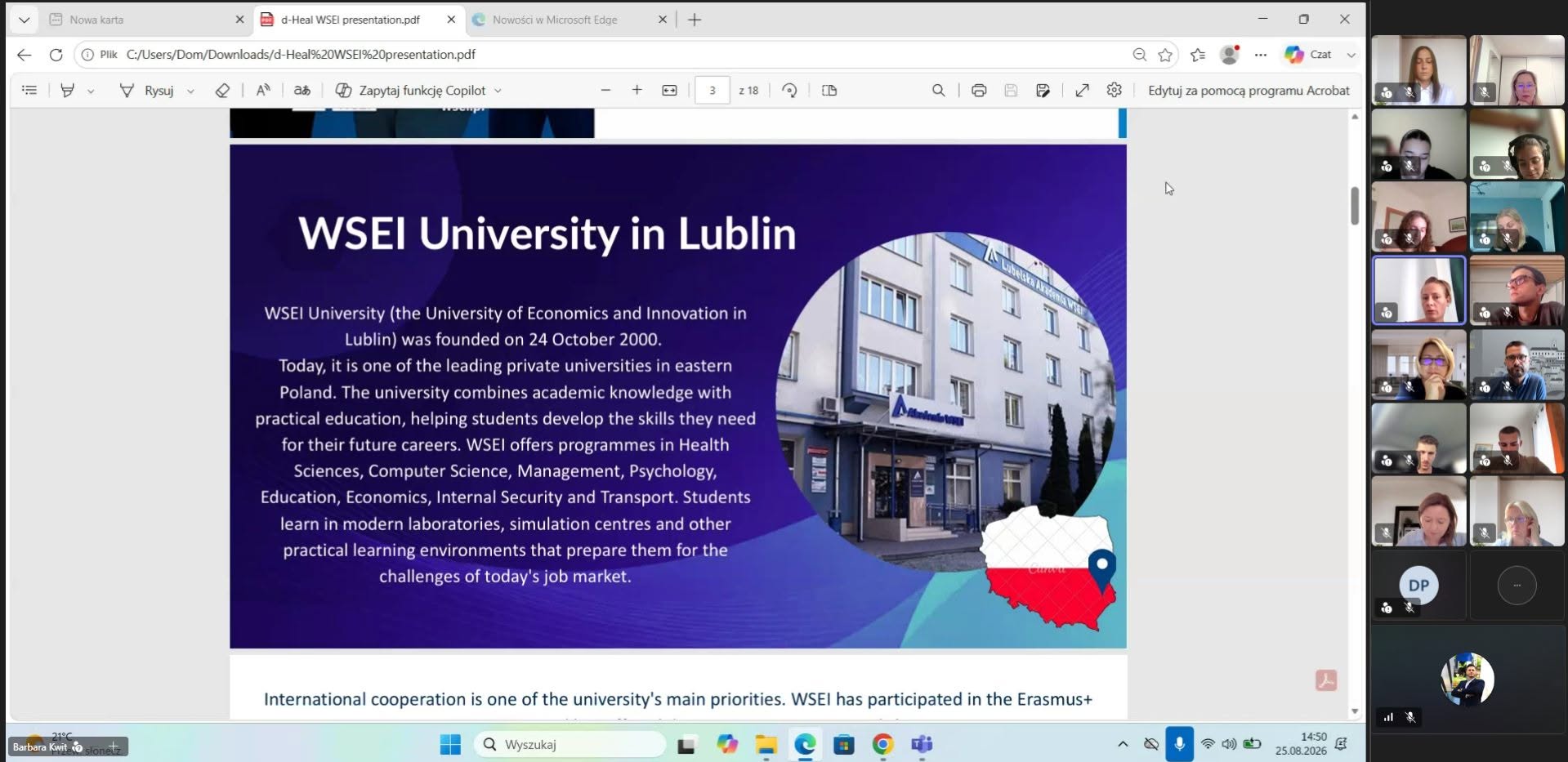
Task: Rotate the PDF page
Action: (x=789, y=91)
